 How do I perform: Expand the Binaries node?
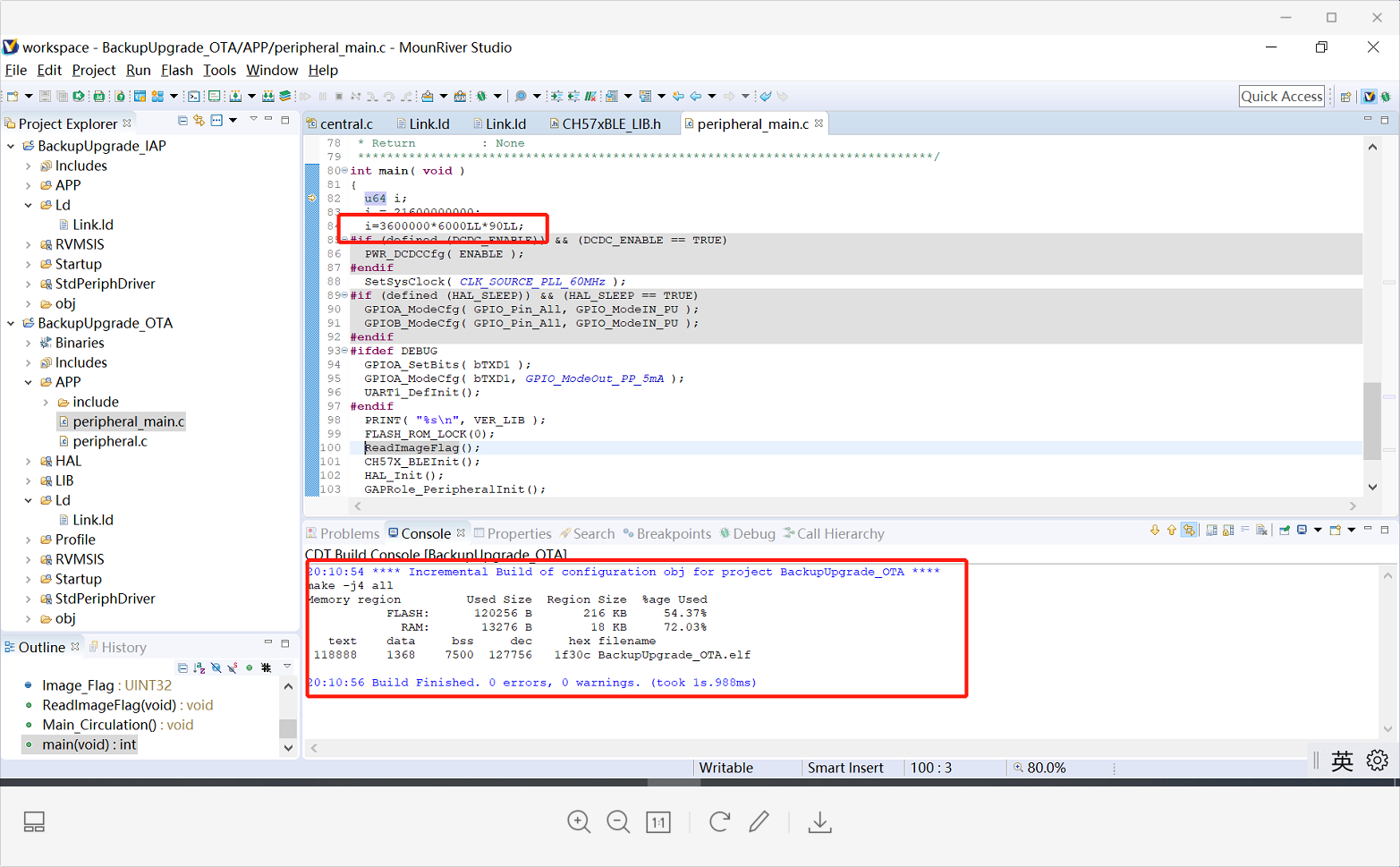pyautogui.click(x=29, y=343)
